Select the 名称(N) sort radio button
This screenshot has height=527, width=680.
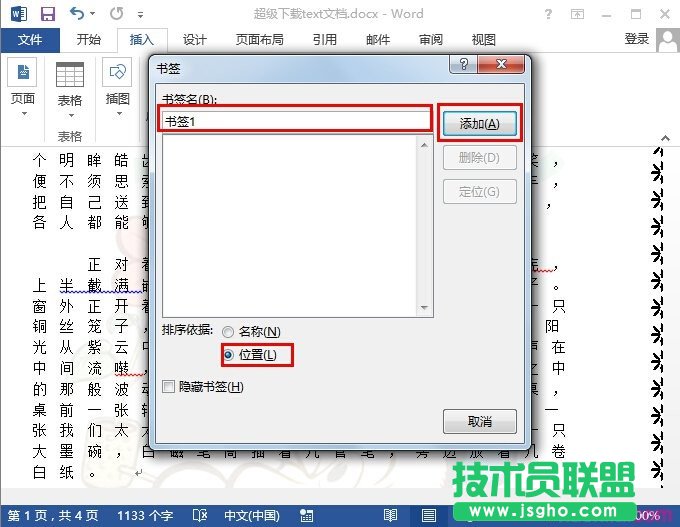(x=229, y=332)
